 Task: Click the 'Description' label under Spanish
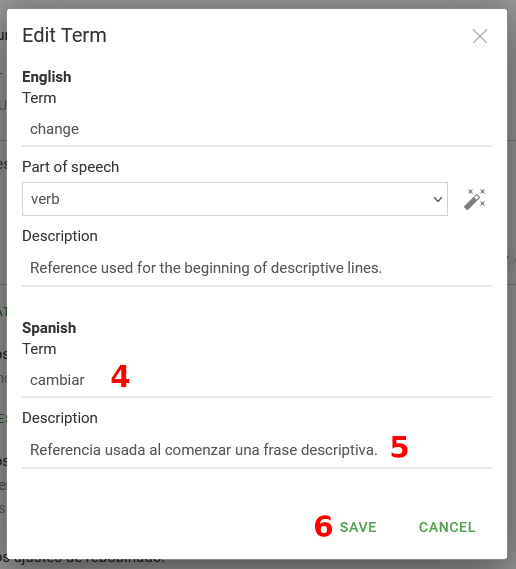pos(60,418)
